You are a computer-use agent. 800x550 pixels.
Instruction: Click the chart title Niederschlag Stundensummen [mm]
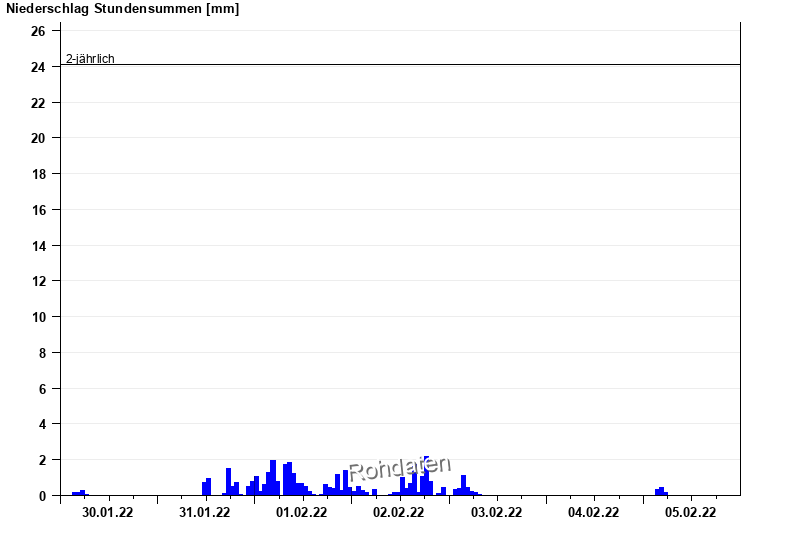point(123,9)
